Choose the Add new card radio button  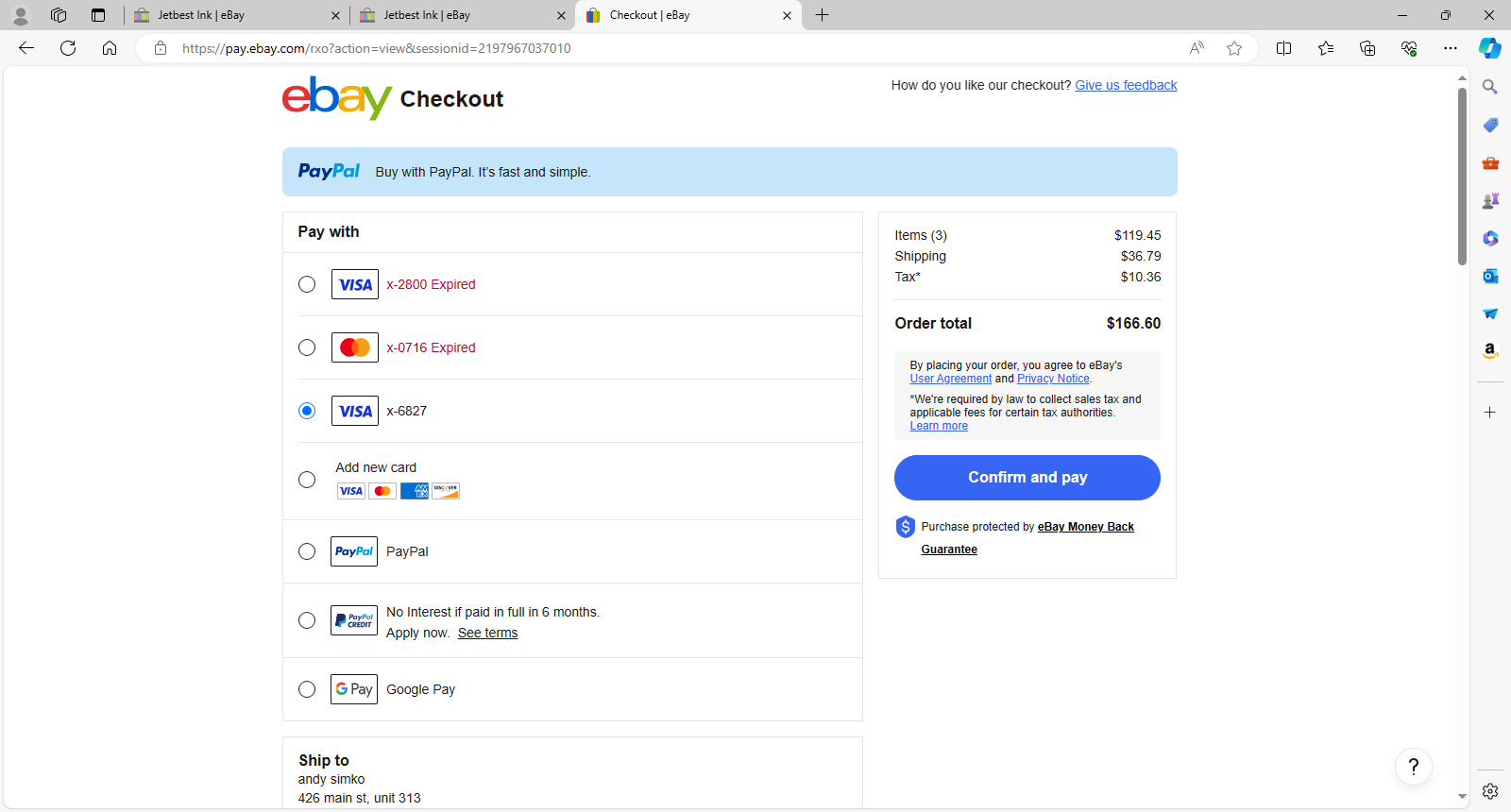307,480
